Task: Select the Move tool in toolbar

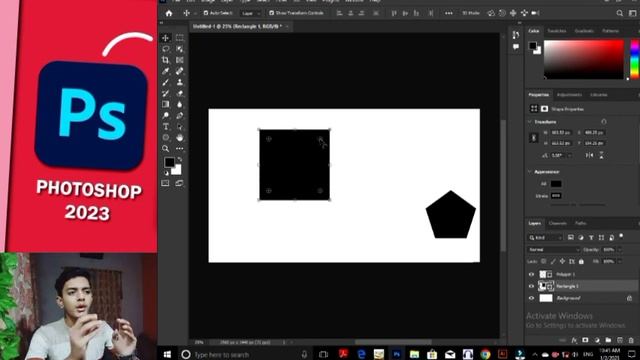Action: [x=165, y=38]
